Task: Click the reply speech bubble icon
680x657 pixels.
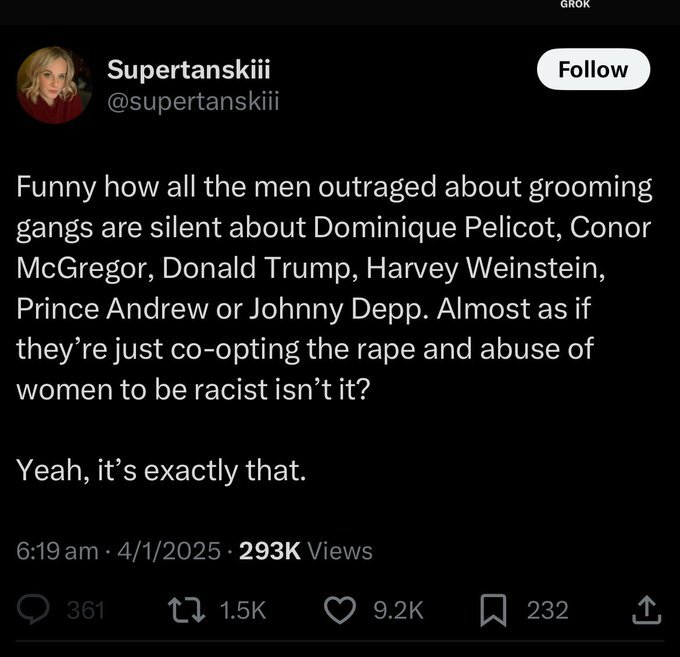Action: click(x=33, y=609)
